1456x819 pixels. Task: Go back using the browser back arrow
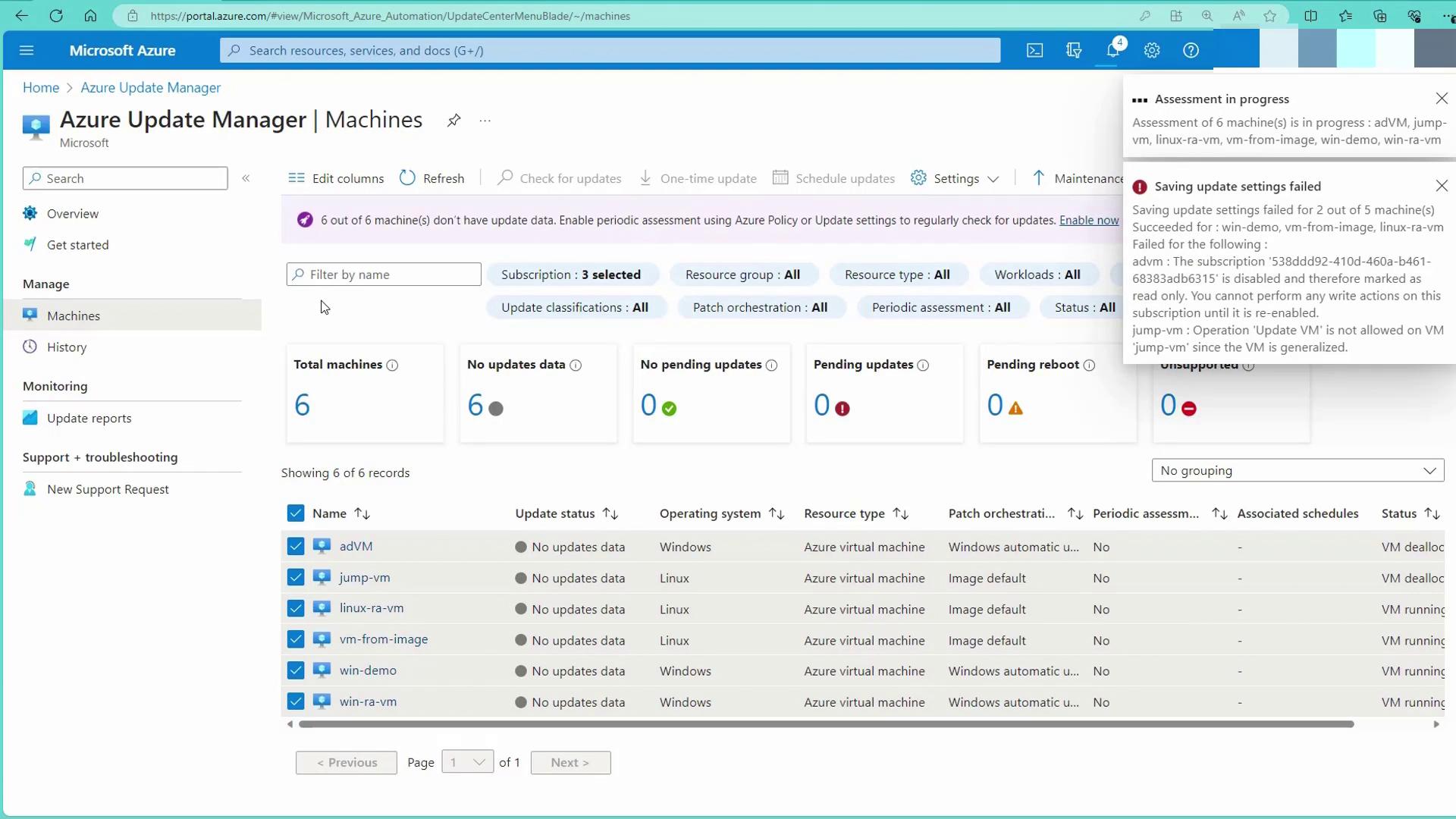(21, 16)
